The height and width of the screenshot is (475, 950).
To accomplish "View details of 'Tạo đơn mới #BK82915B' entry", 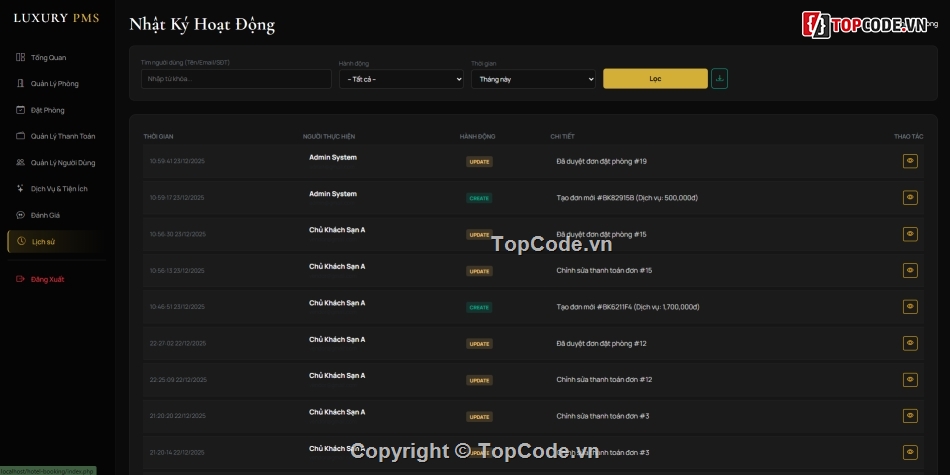I will click(x=910, y=198).
